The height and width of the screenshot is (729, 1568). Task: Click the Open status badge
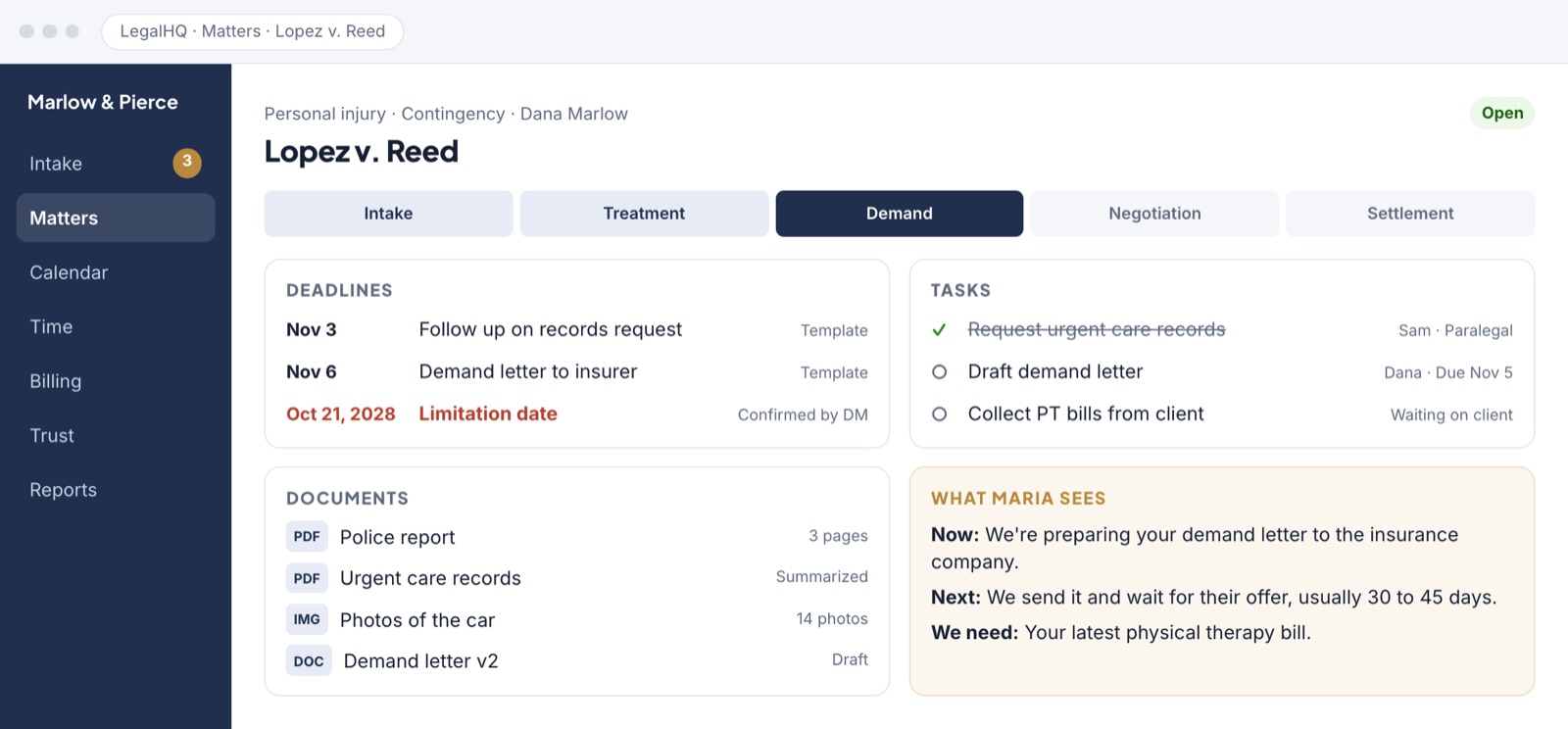tap(1502, 113)
